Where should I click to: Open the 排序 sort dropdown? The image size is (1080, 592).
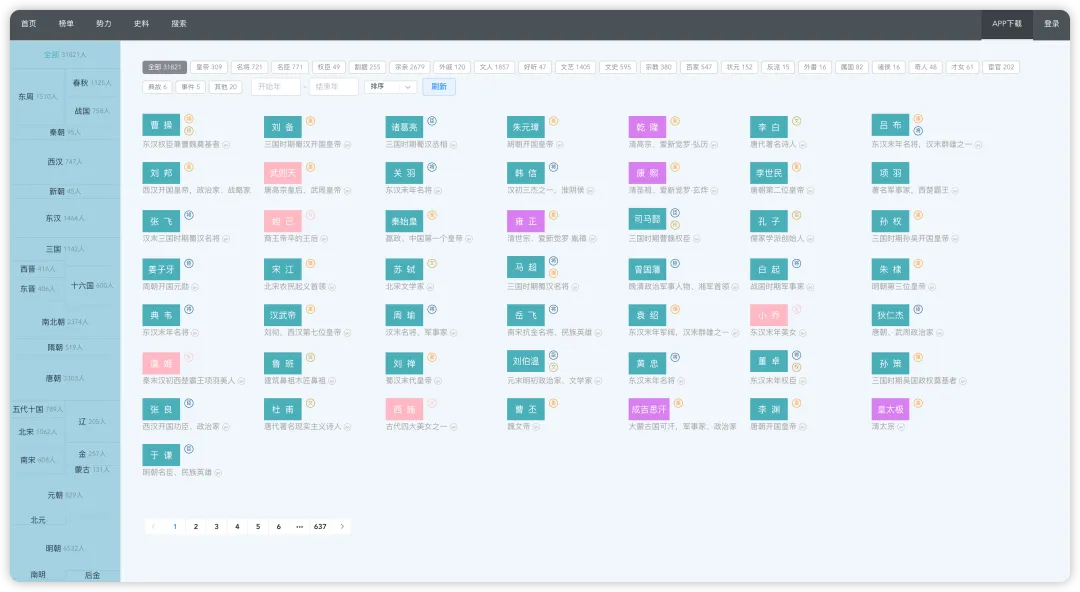point(391,87)
